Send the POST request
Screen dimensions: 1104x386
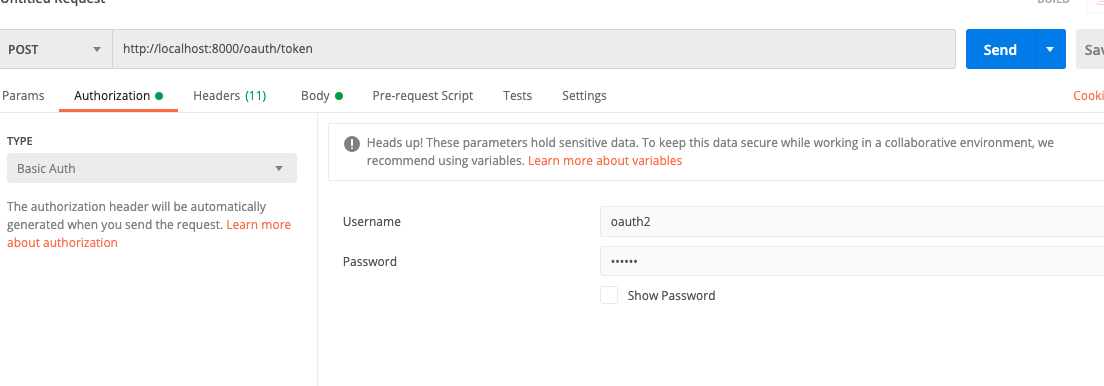(1000, 49)
